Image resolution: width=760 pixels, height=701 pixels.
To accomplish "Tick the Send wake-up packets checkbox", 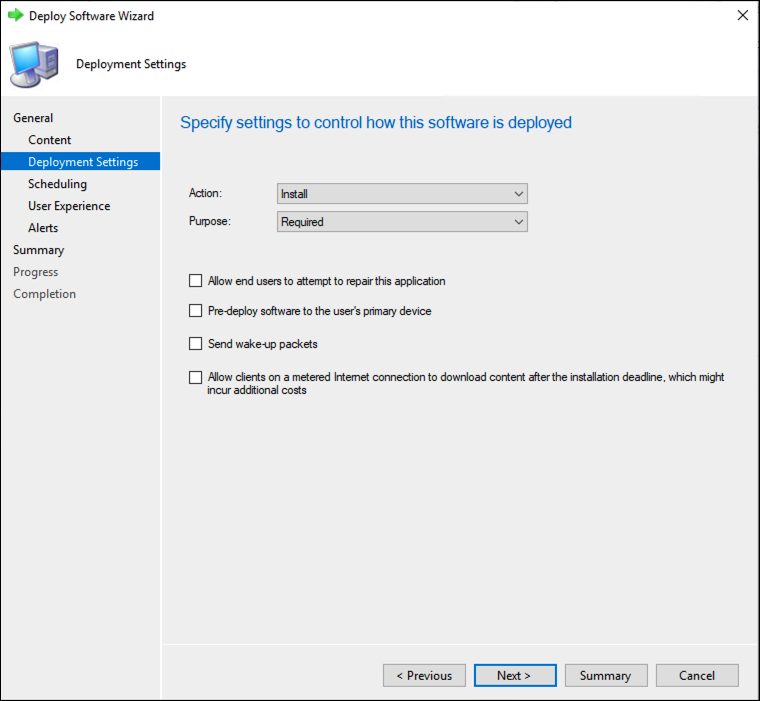I will pyautogui.click(x=195, y=344).
